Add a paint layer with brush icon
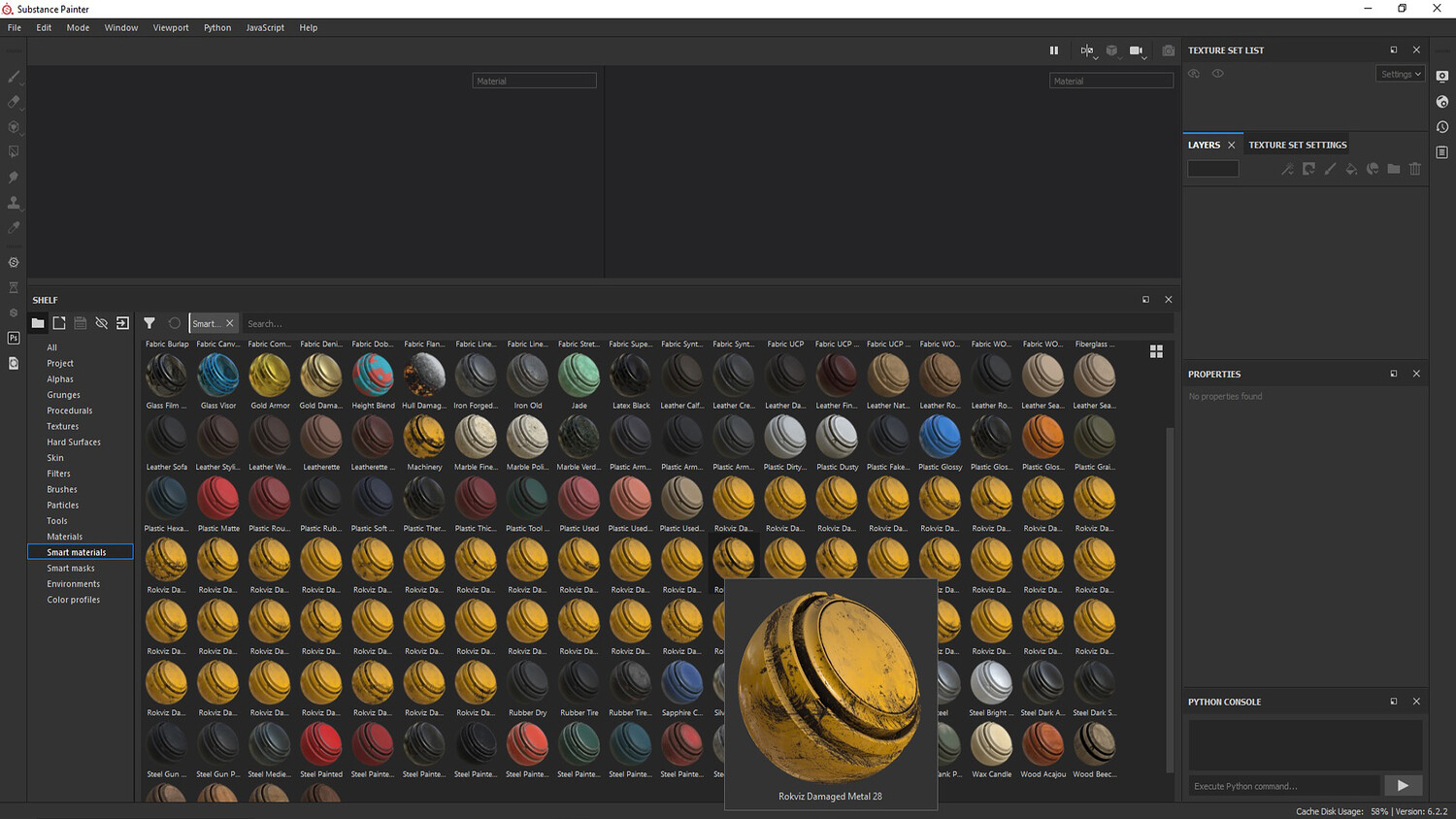The height and width of the screenshot is (819, 1456). [x=1330, y=169]
